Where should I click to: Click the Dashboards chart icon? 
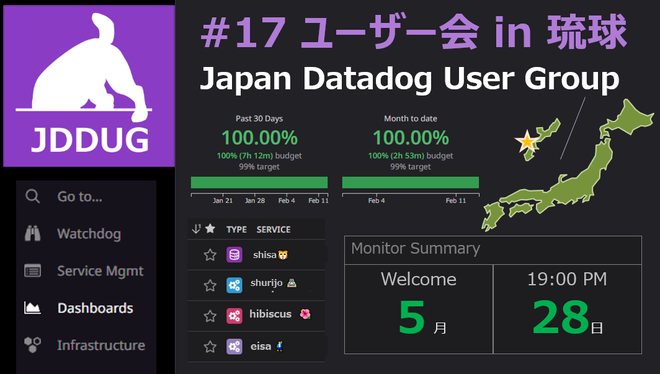(32, 308)
